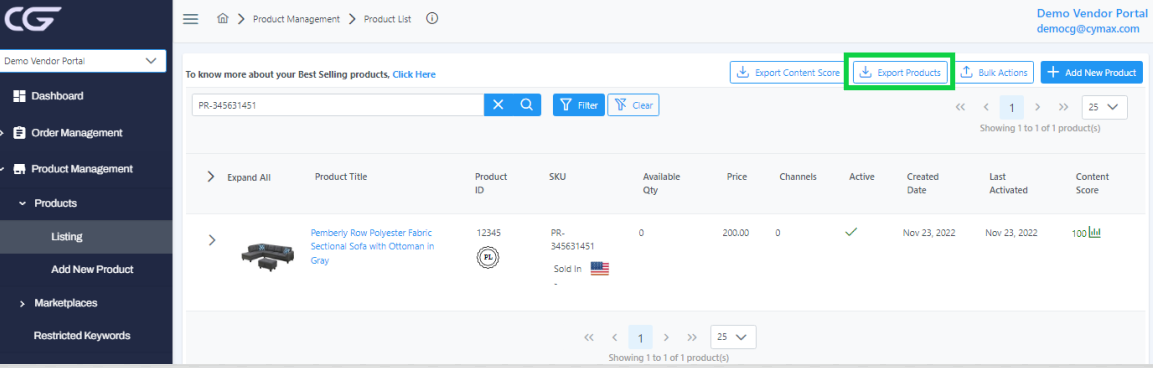Open the Product List info icon
Screen dimensions: 1153x368
pos(432,18)
